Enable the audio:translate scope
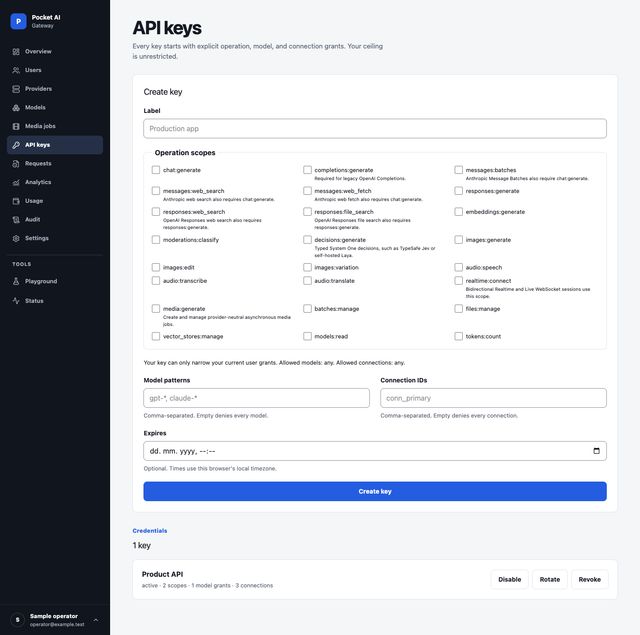This screenshot has width=640, height=635. coord(307,280)
